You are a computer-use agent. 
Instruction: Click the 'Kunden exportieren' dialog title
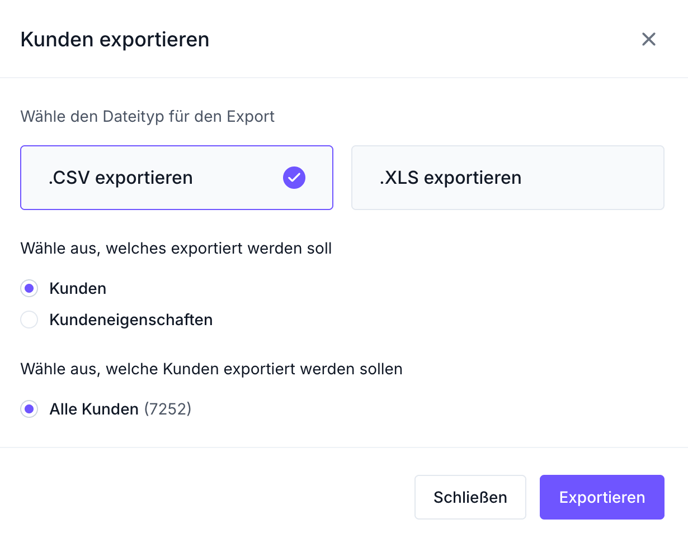click(115, 39)
